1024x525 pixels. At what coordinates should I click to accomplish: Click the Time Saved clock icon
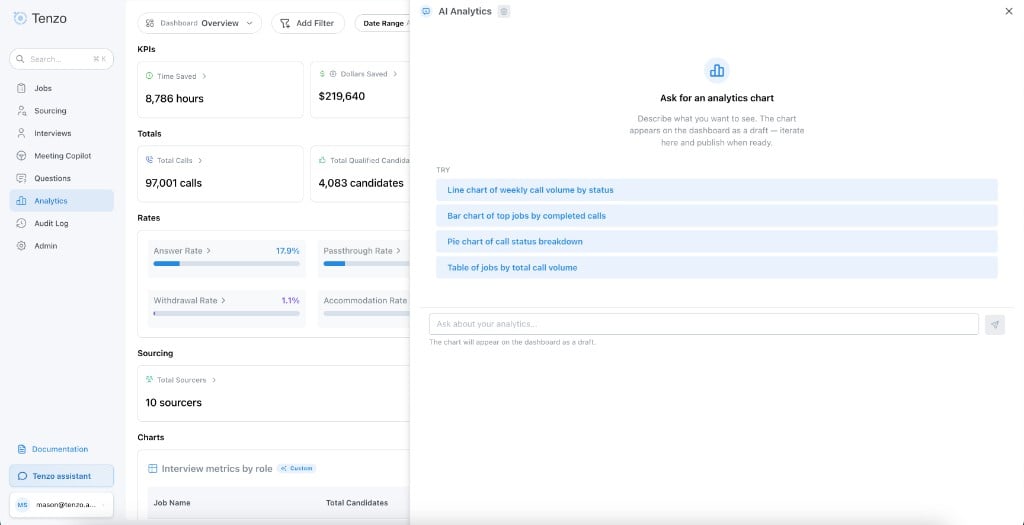[149, 76]
